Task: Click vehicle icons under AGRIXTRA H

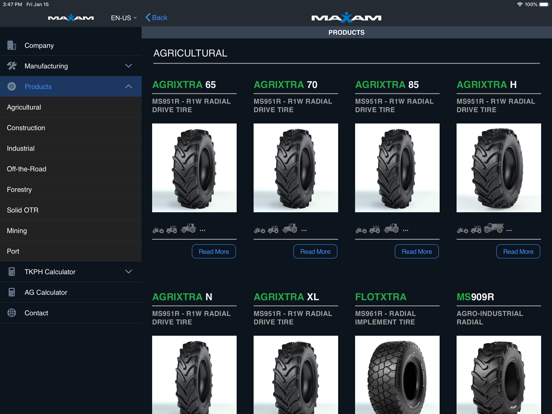Action: 484,229
